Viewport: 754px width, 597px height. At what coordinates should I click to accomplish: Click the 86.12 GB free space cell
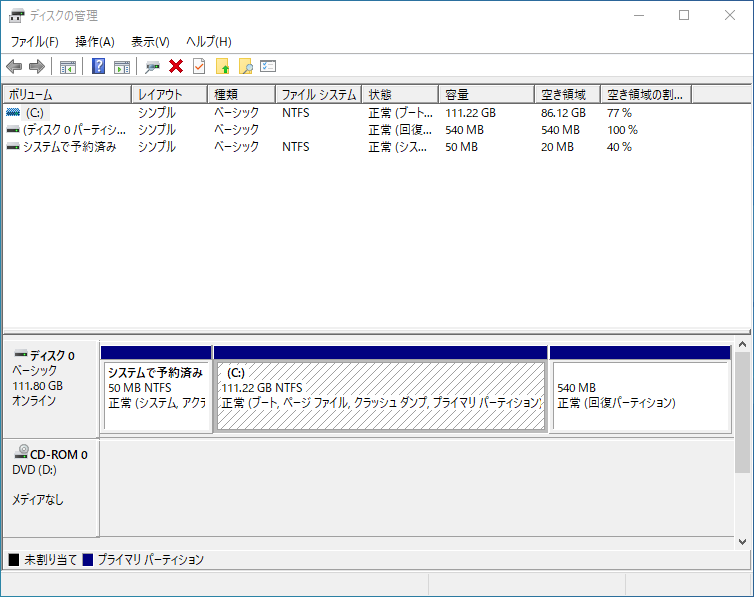coord(563,113)
